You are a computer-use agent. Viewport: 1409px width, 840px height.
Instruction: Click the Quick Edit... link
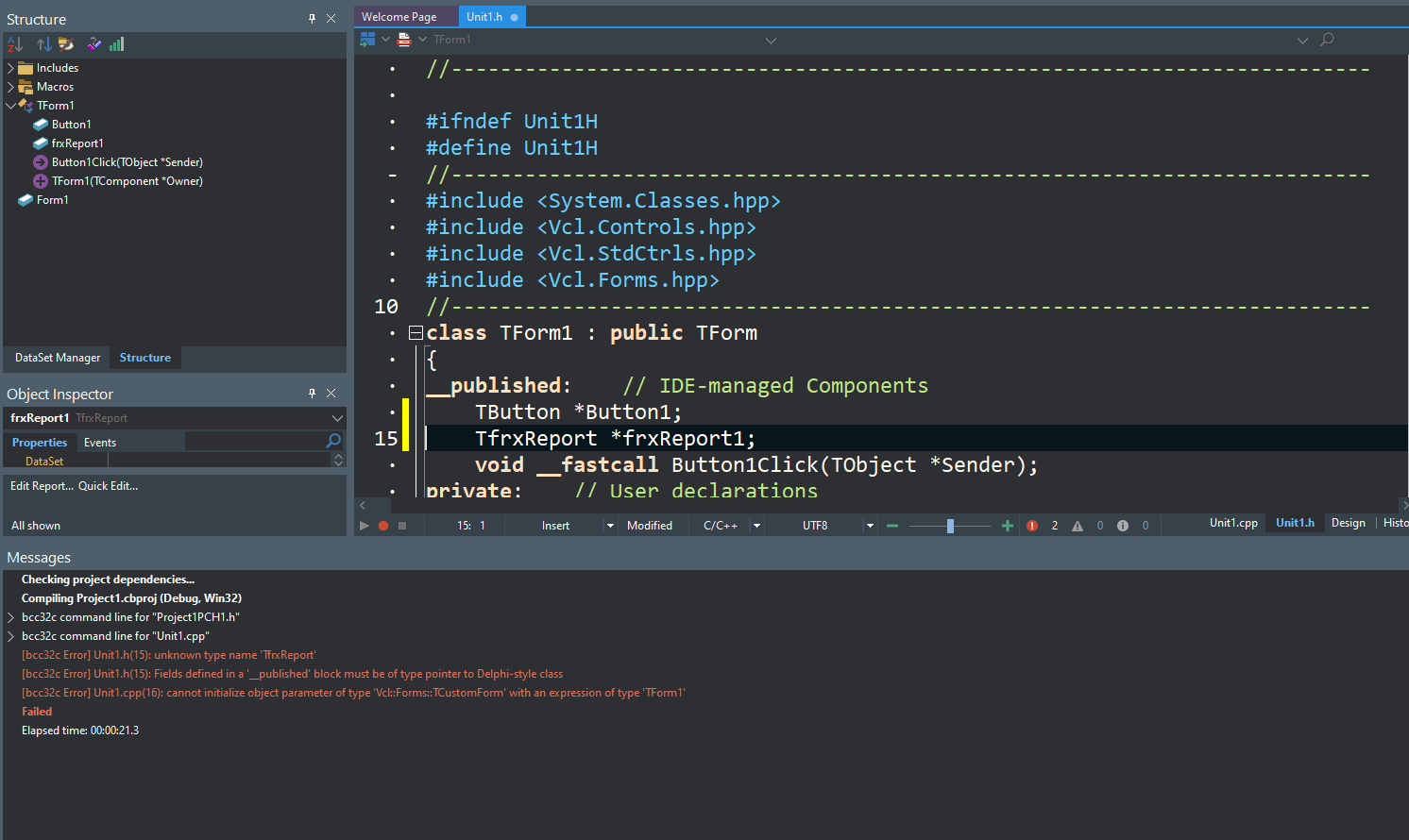click(x=108, y=486)
